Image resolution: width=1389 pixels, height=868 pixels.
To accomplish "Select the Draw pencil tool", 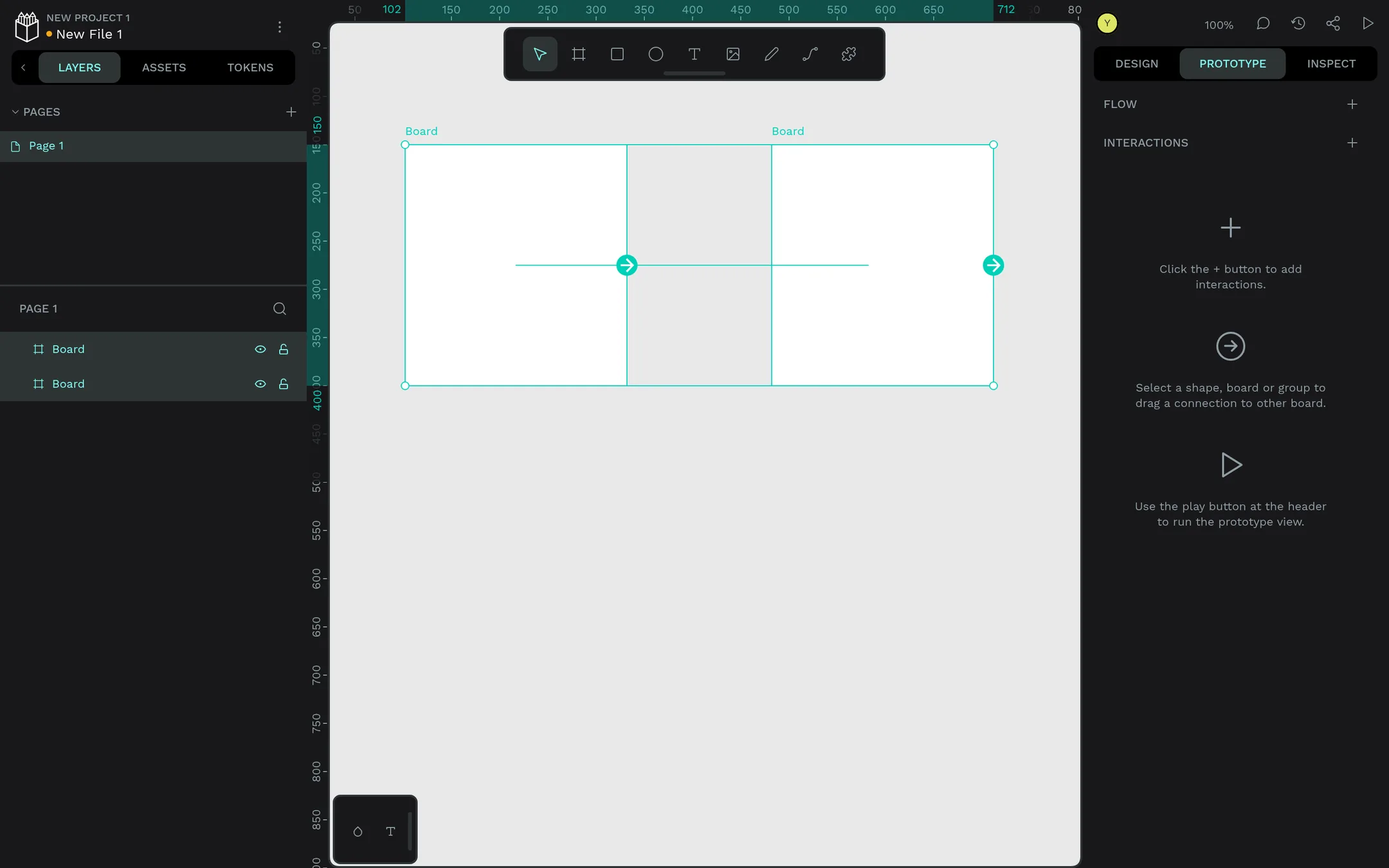I will [x=771, y=54].
